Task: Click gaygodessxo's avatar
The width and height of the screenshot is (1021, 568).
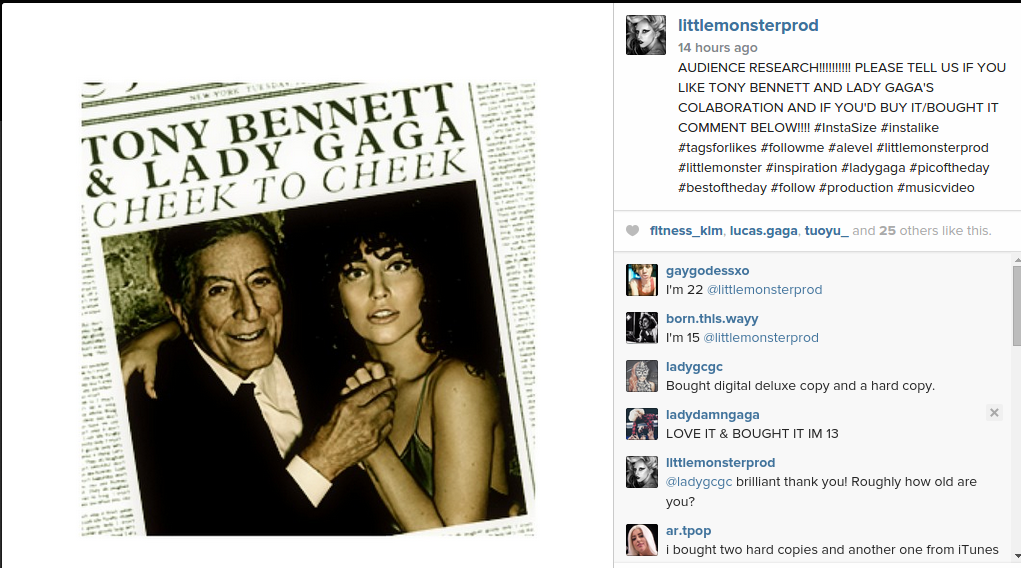Action: click(641, 280)
